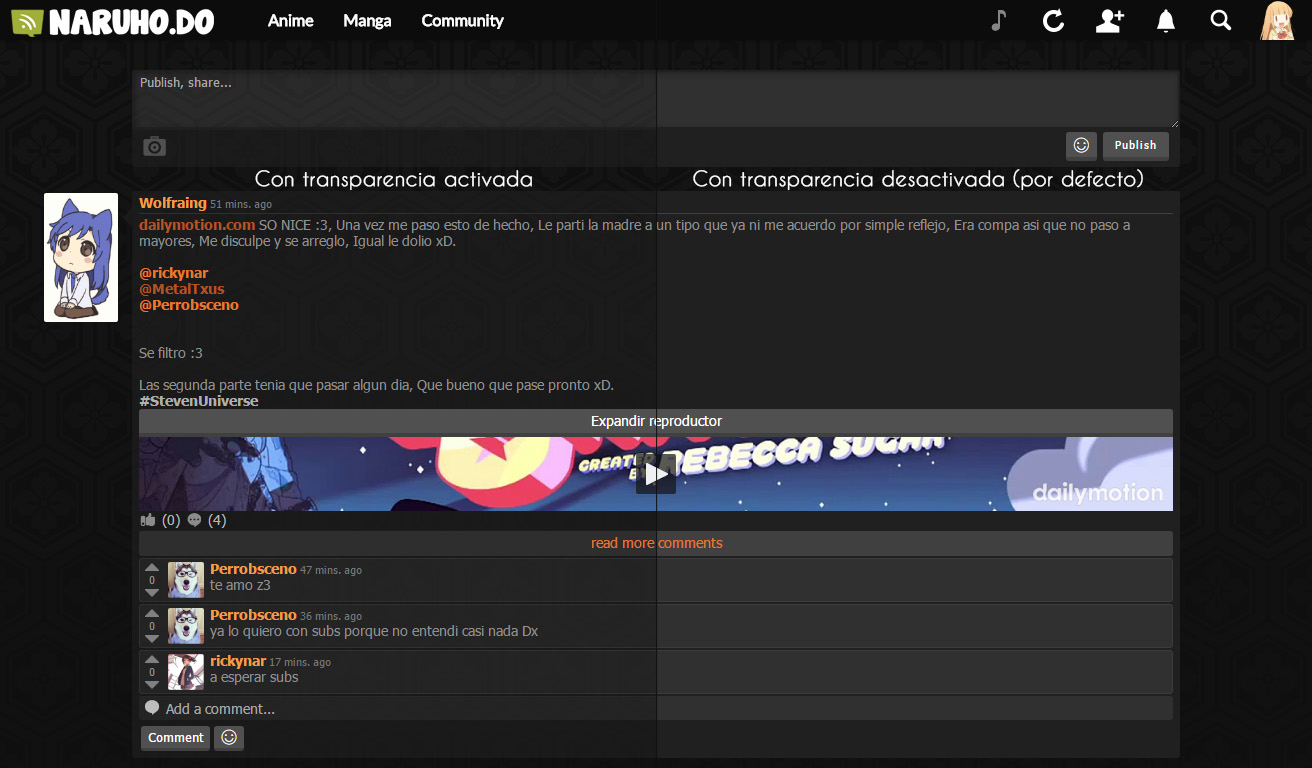Downvote the "a esperar subs" comment
The width and height of the screenshot is (1312, 768).
152,685
